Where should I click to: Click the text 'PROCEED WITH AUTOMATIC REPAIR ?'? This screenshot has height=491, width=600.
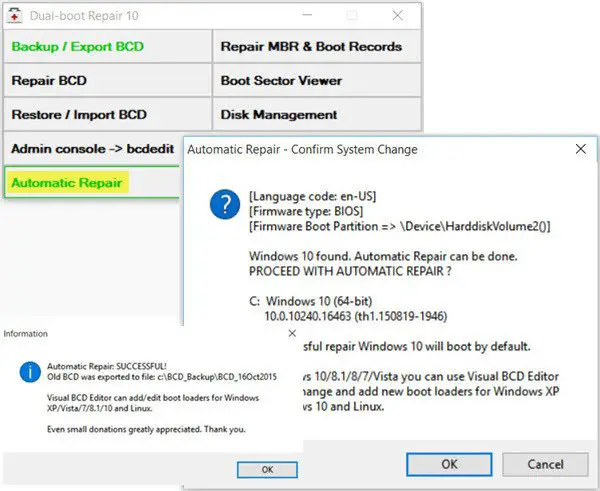click(x=350, y=271)
